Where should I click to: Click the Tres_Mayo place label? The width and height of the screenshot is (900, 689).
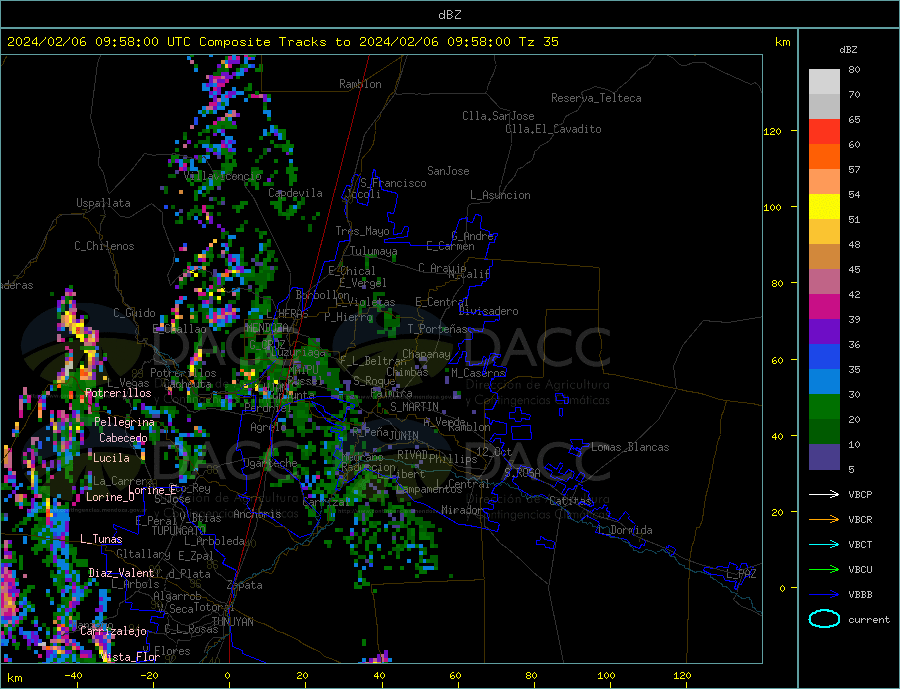[x=362, y=231]
